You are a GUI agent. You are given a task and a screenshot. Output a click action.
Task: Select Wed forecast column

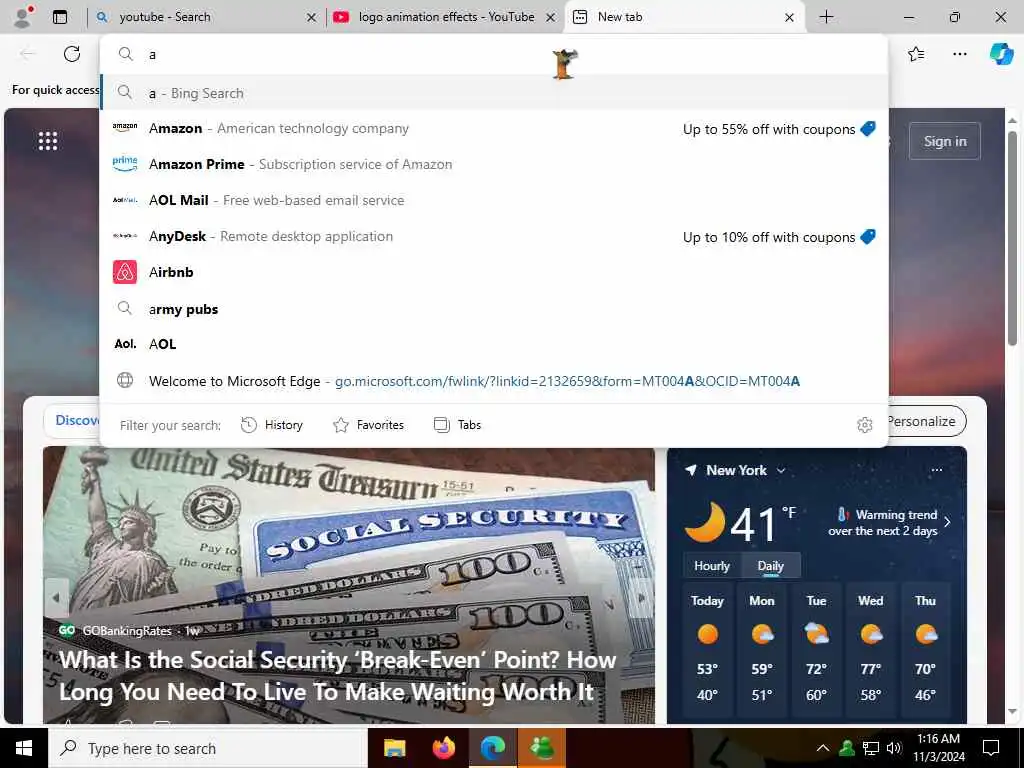871,649
